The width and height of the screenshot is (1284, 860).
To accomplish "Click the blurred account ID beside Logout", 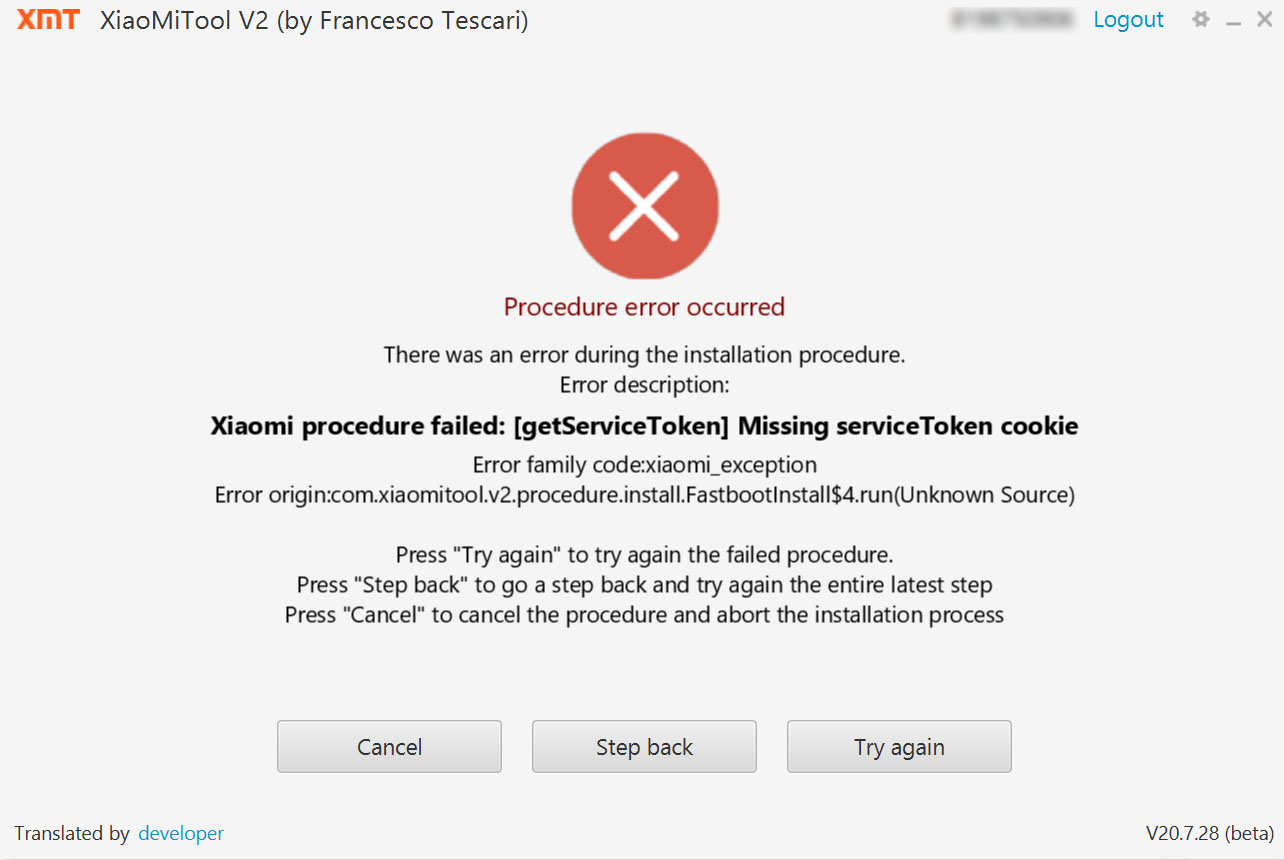I will [x=1013, y=20].
